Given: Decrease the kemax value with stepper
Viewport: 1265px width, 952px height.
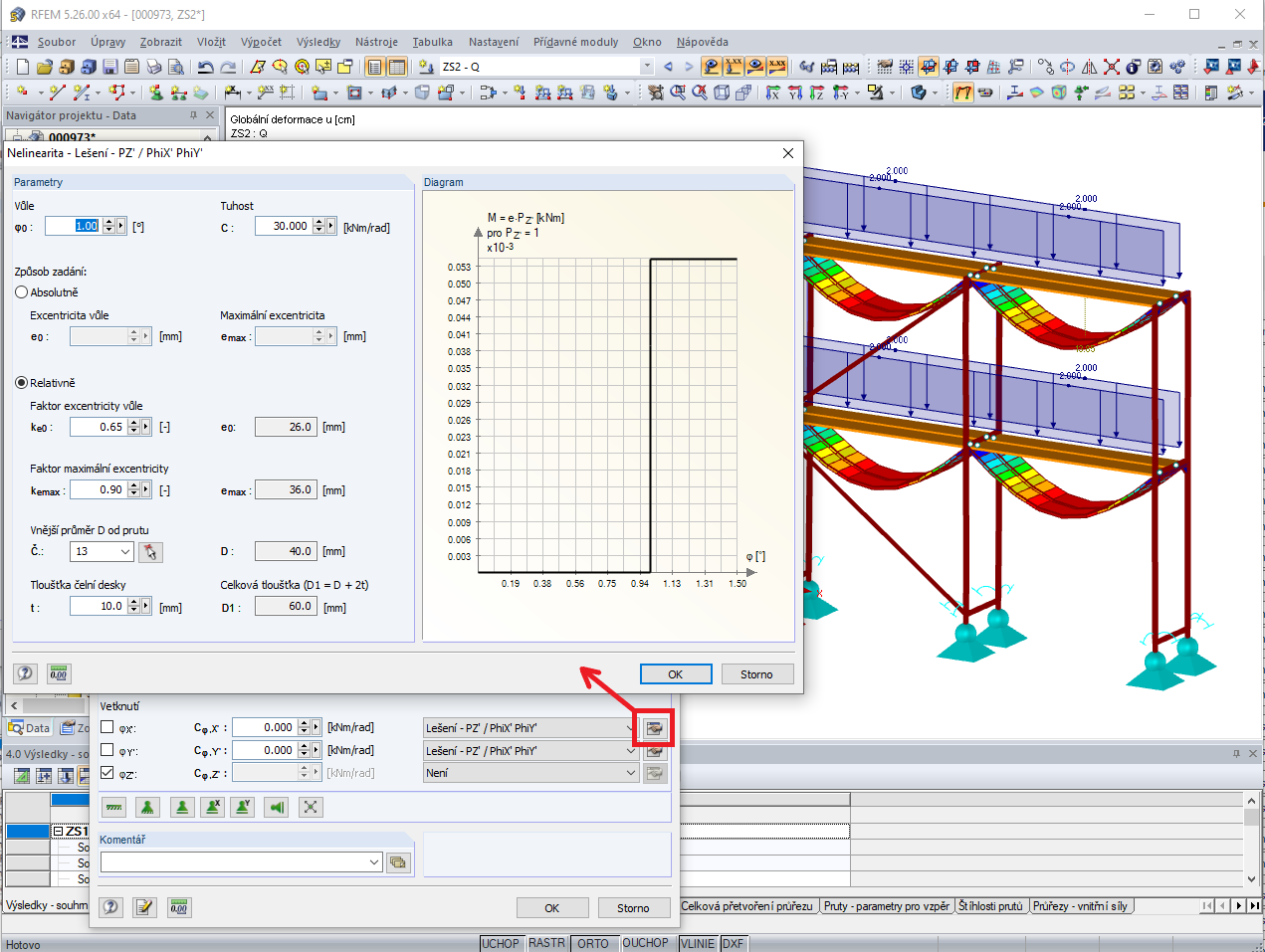Looking at the screenshot, I should click(134, 494).
